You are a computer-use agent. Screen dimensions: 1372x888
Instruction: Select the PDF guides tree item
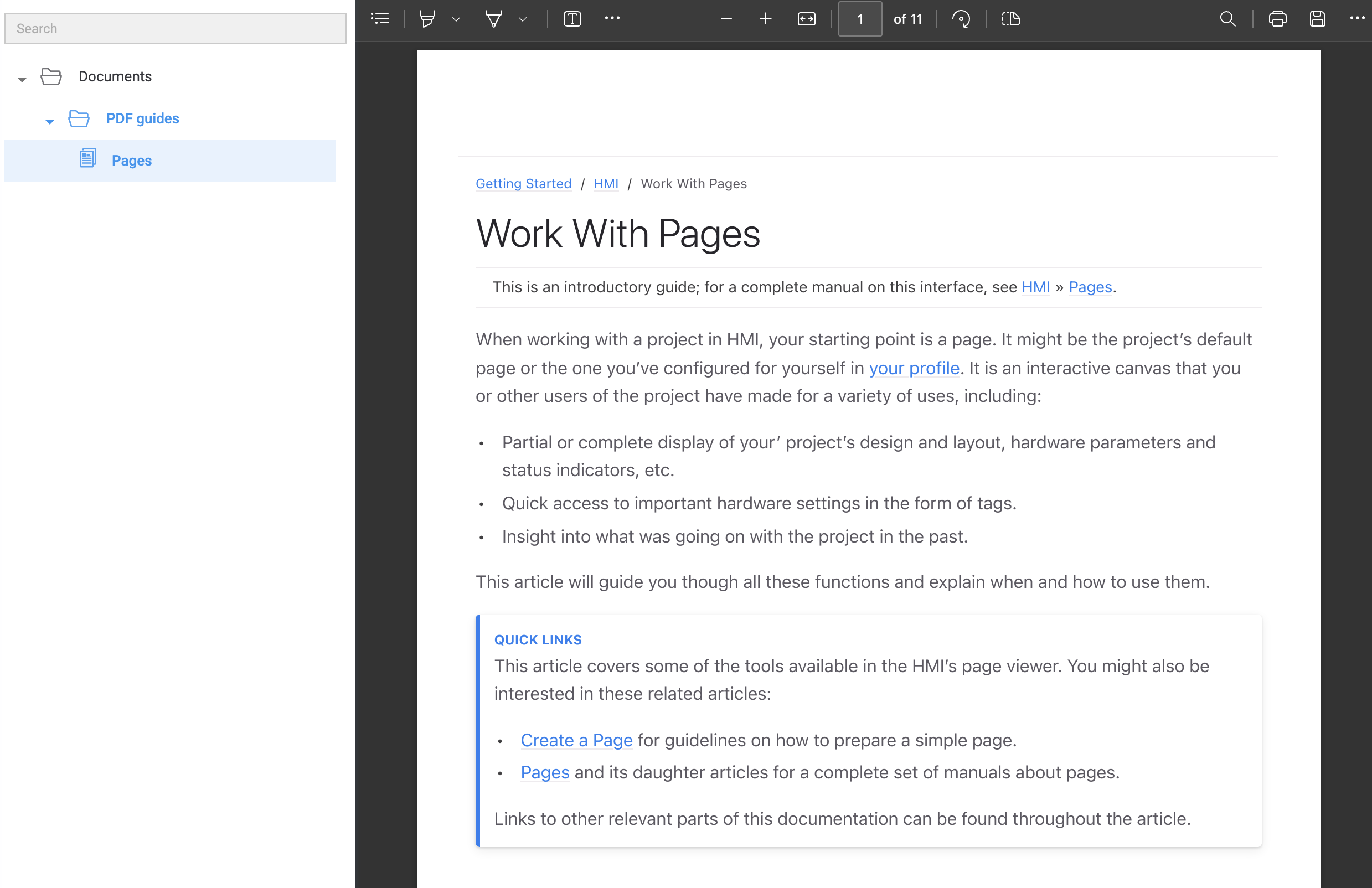[142, 118]
